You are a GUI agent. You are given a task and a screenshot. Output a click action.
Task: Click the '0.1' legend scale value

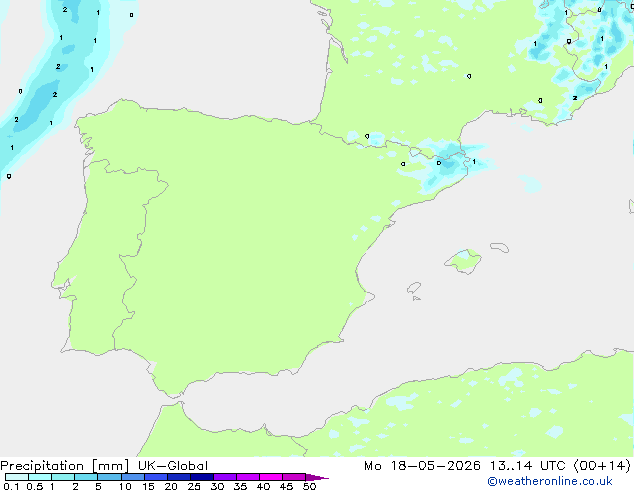point(11,486)
